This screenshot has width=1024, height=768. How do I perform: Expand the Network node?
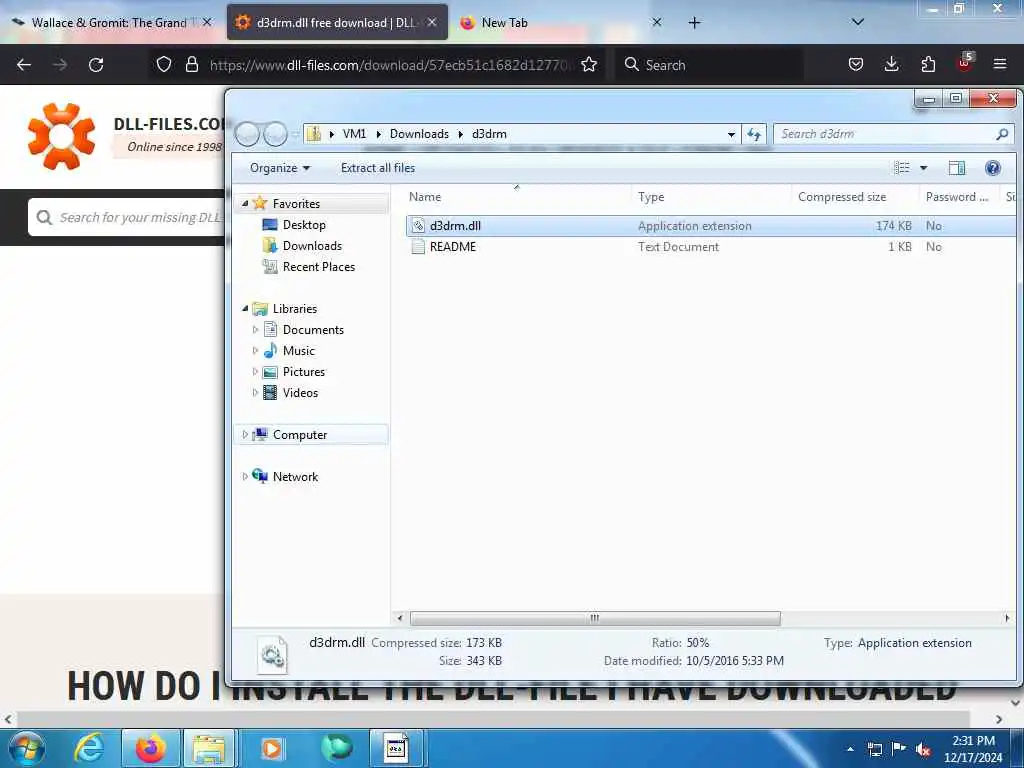245,476
